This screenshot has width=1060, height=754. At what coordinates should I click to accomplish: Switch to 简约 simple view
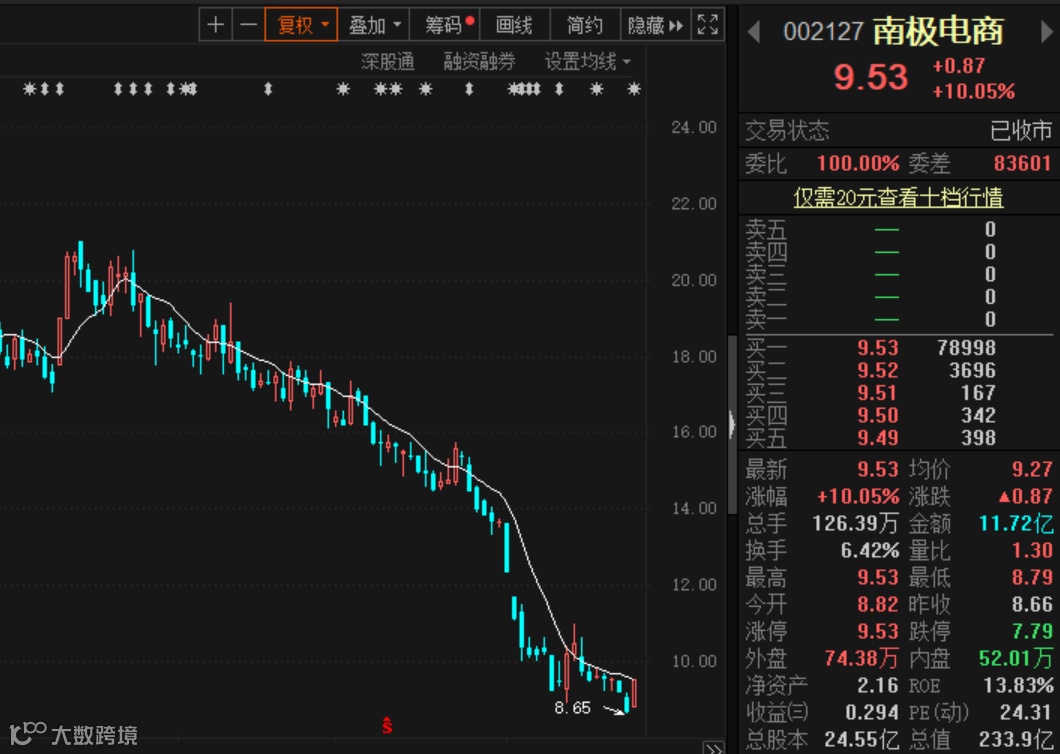(x=585, y=25)
